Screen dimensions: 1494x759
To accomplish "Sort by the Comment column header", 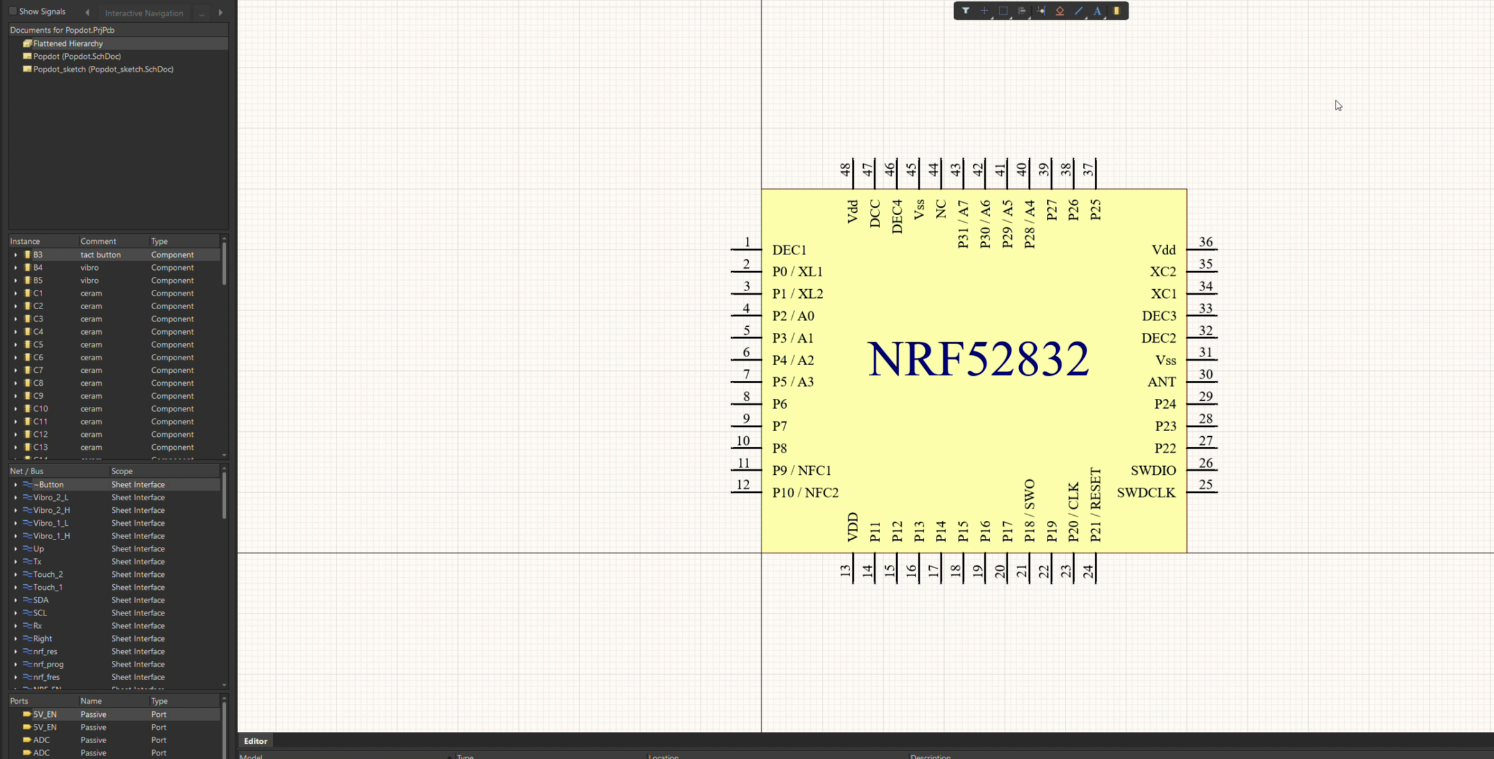I will coord(114,241).
